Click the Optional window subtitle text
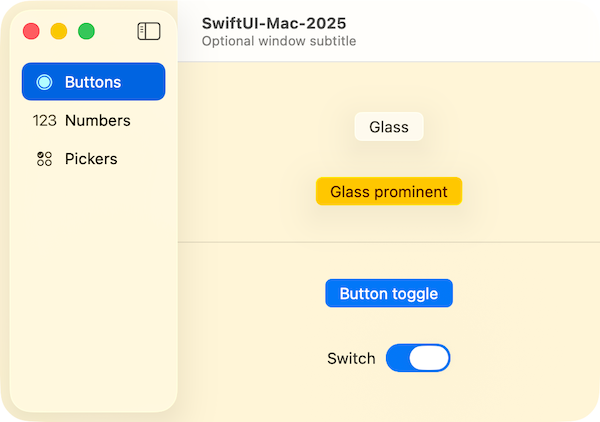Image resolution: width=600 pixels, height=422 pixels. tap(279, 42)
